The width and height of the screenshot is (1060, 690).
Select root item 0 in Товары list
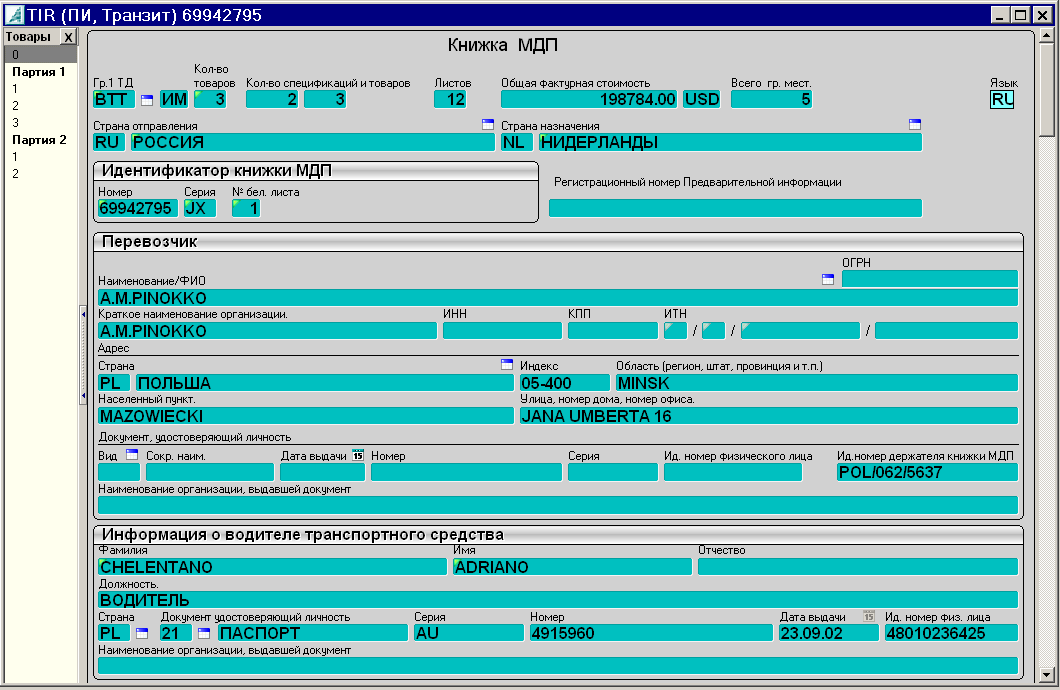pos(15,55)
